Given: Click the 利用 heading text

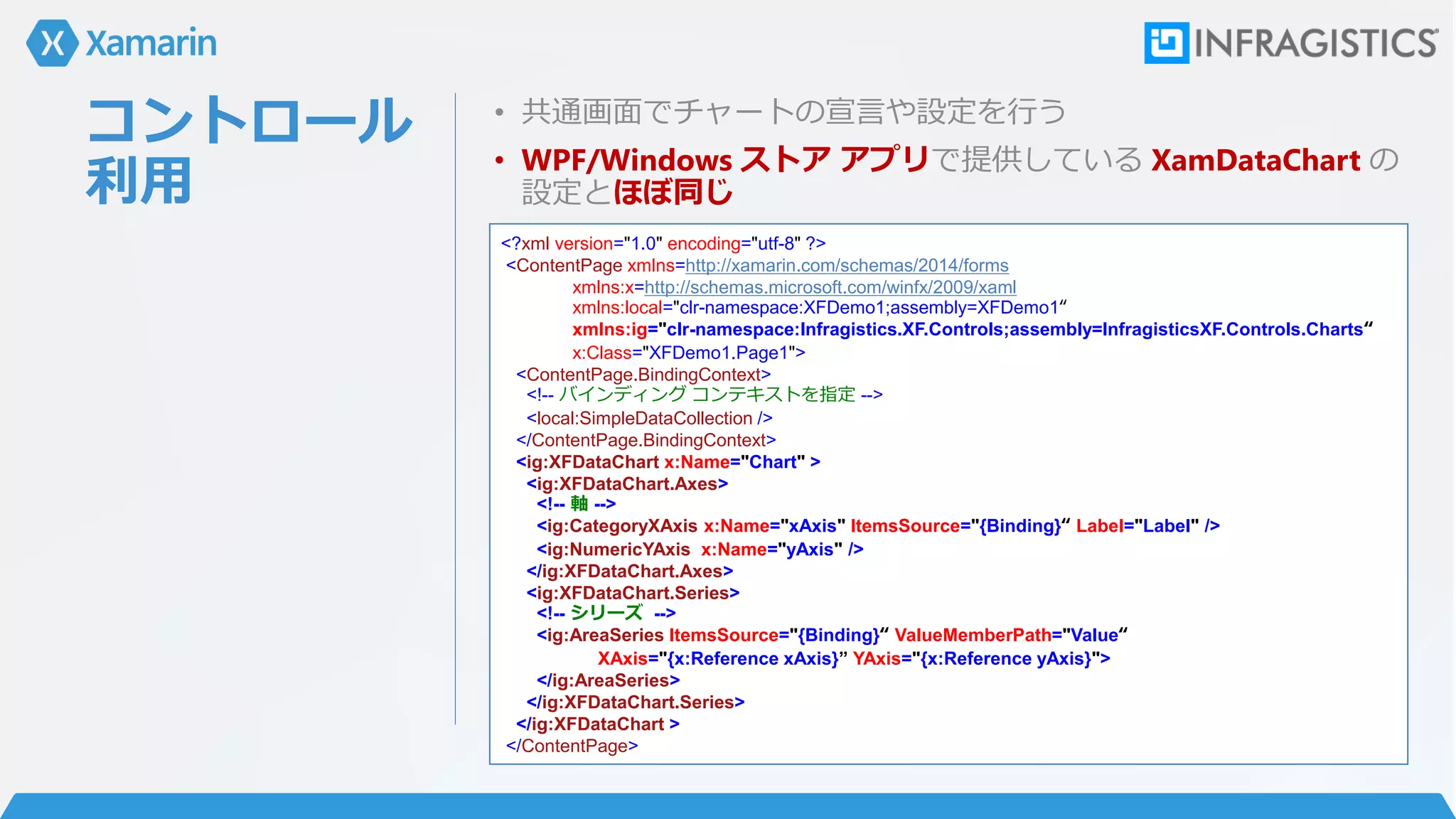Looking at the screenshot, I should (x=139, y=181).
